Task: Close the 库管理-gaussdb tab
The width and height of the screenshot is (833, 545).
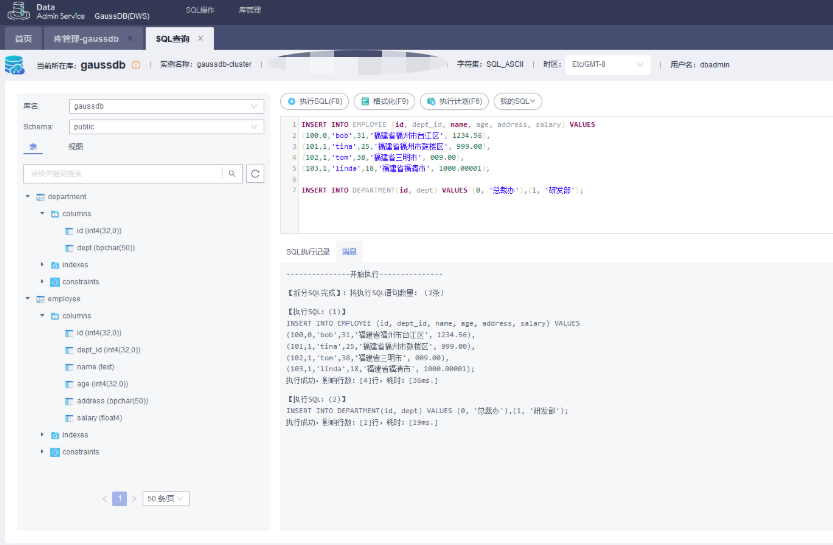Action: (x=130, y=39)
